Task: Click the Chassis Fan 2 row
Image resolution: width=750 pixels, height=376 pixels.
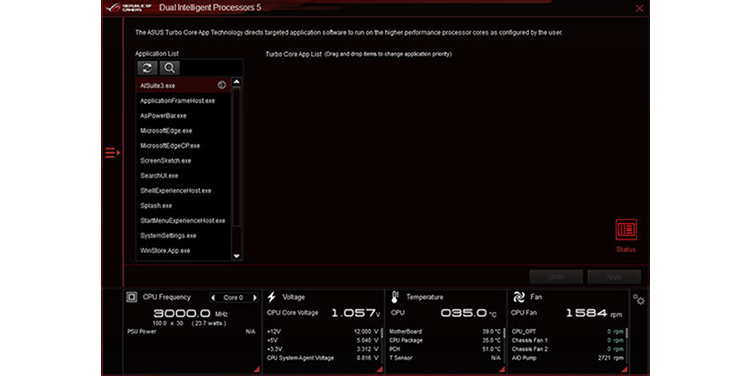Action: (568, 349)
